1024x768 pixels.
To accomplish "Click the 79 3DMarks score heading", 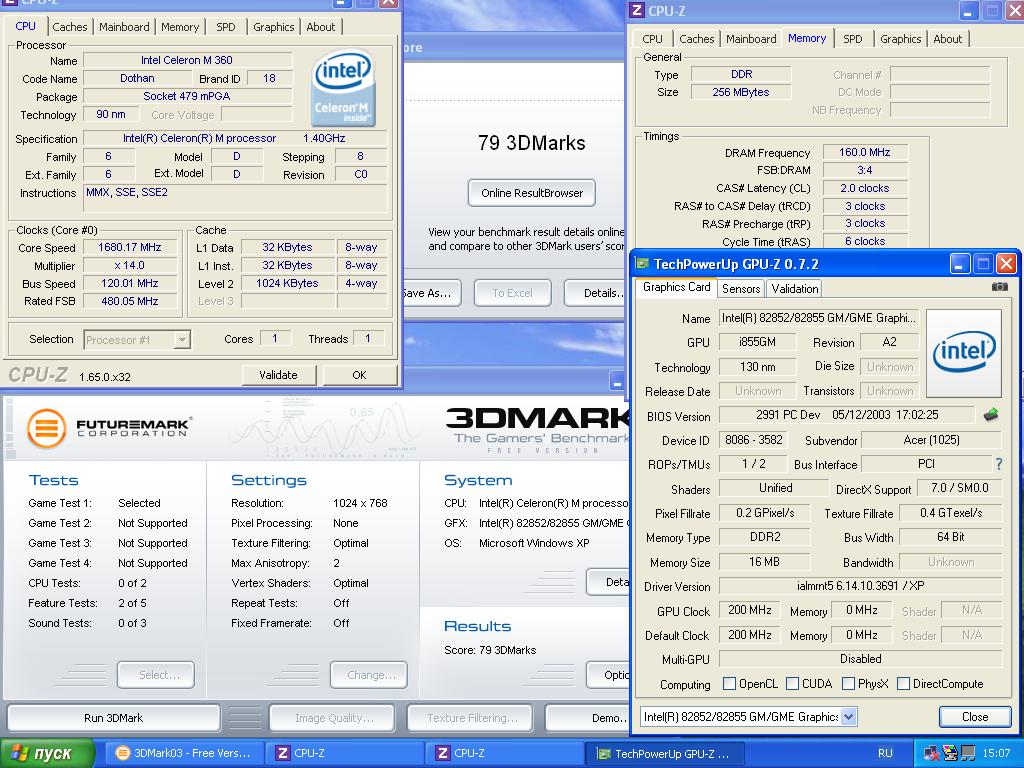I will pyautogui.click(x=532, y=143).
